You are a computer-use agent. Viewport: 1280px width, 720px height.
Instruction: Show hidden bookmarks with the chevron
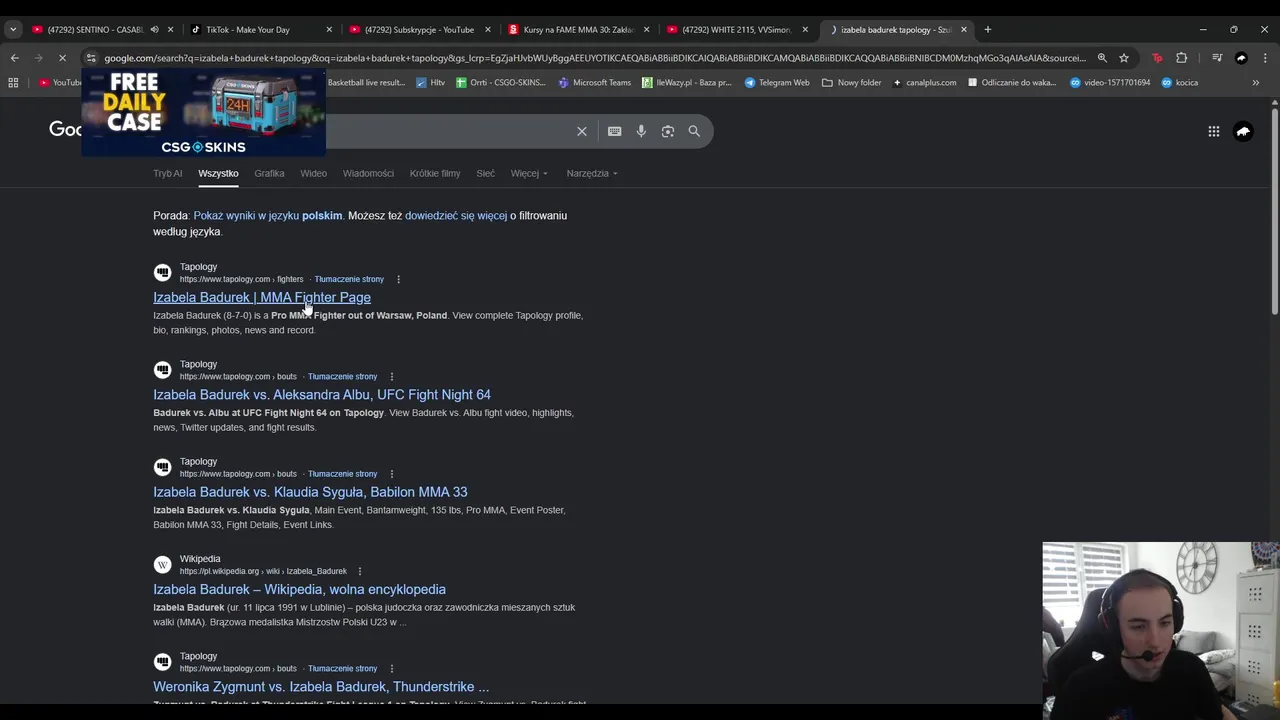point(1255,83)
